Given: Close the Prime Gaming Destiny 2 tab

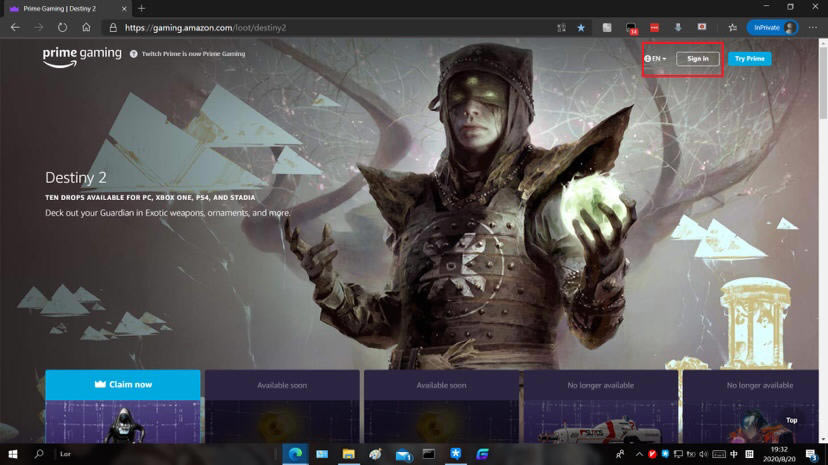Looking at the screenshot, I should pyautogui.click(x=124, y=8).
